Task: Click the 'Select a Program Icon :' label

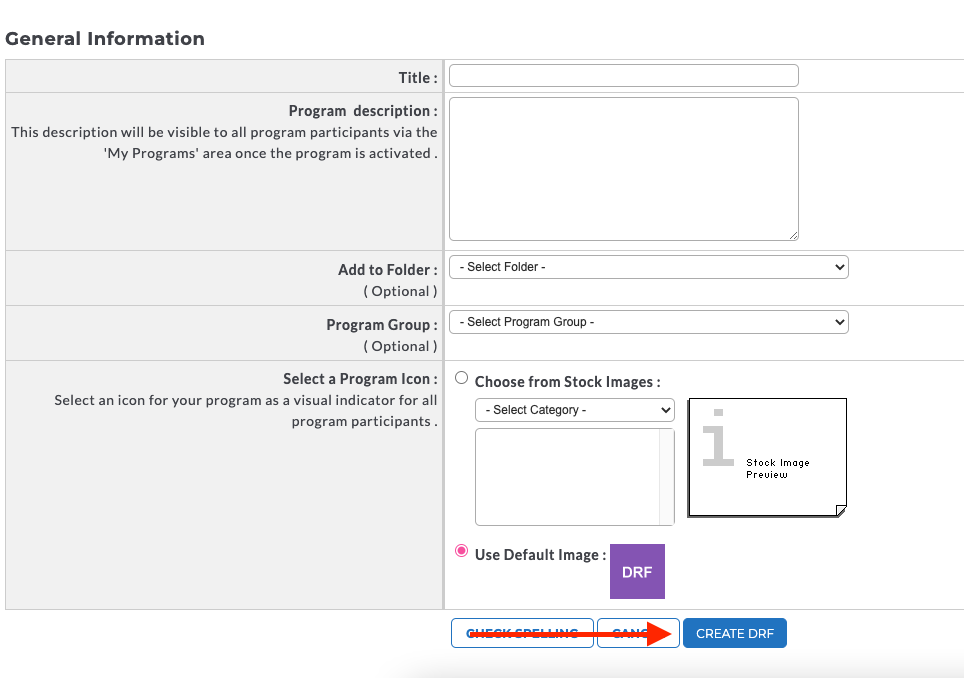Action: (x=360, y=379)
